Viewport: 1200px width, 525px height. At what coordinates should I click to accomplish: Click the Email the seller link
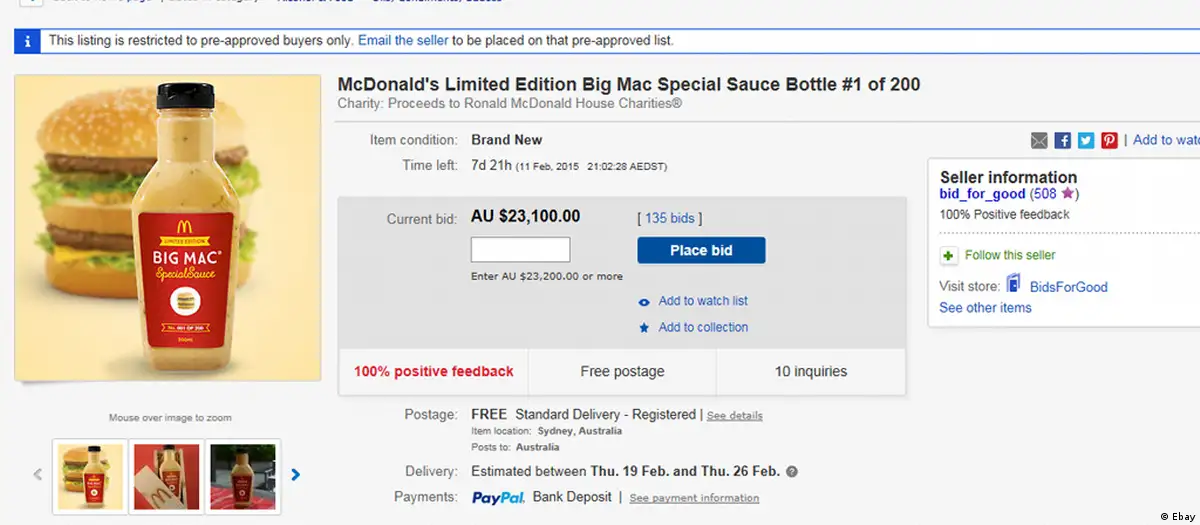[x=403, y=41]
